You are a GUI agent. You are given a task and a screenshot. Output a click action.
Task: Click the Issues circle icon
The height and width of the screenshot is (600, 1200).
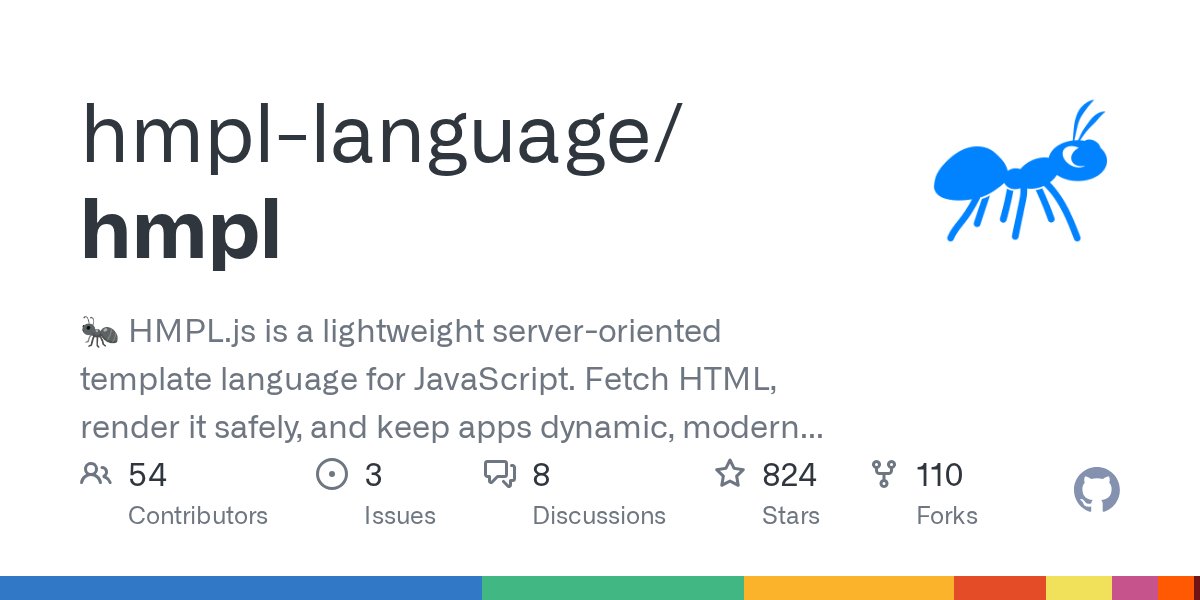point(331,474)
